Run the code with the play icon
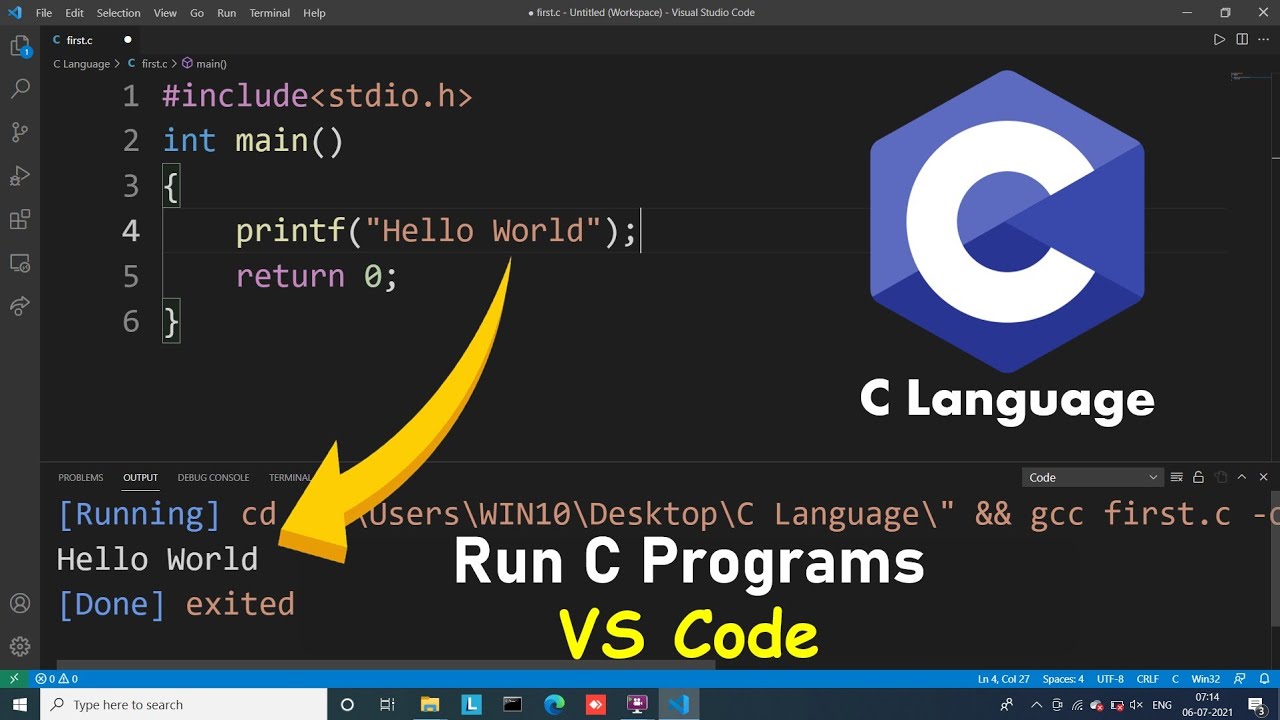Screen dimensions: 1280x720 [1219, 40]
